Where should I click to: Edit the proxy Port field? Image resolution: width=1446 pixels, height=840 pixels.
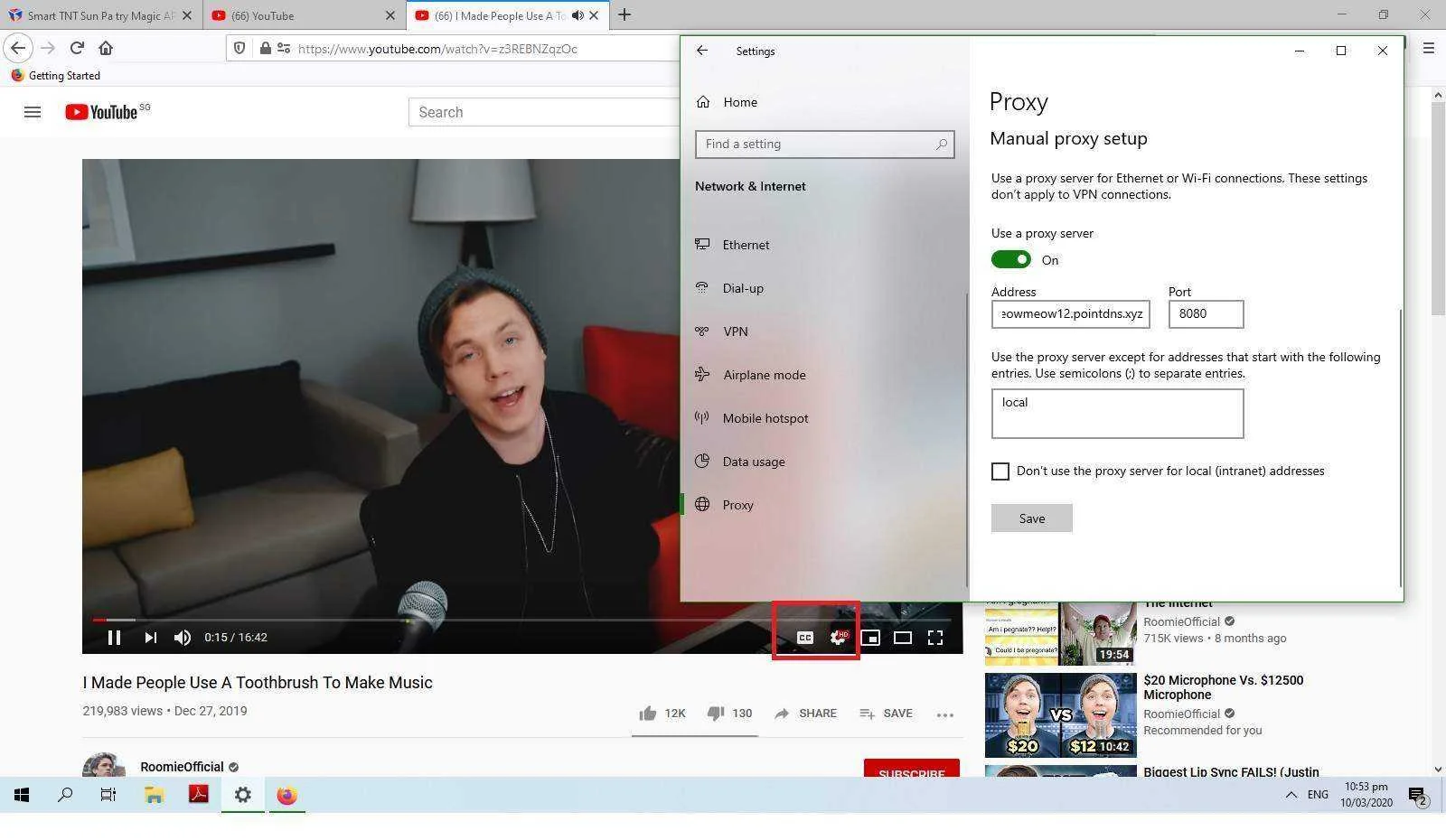click(x=1206, y=314)
